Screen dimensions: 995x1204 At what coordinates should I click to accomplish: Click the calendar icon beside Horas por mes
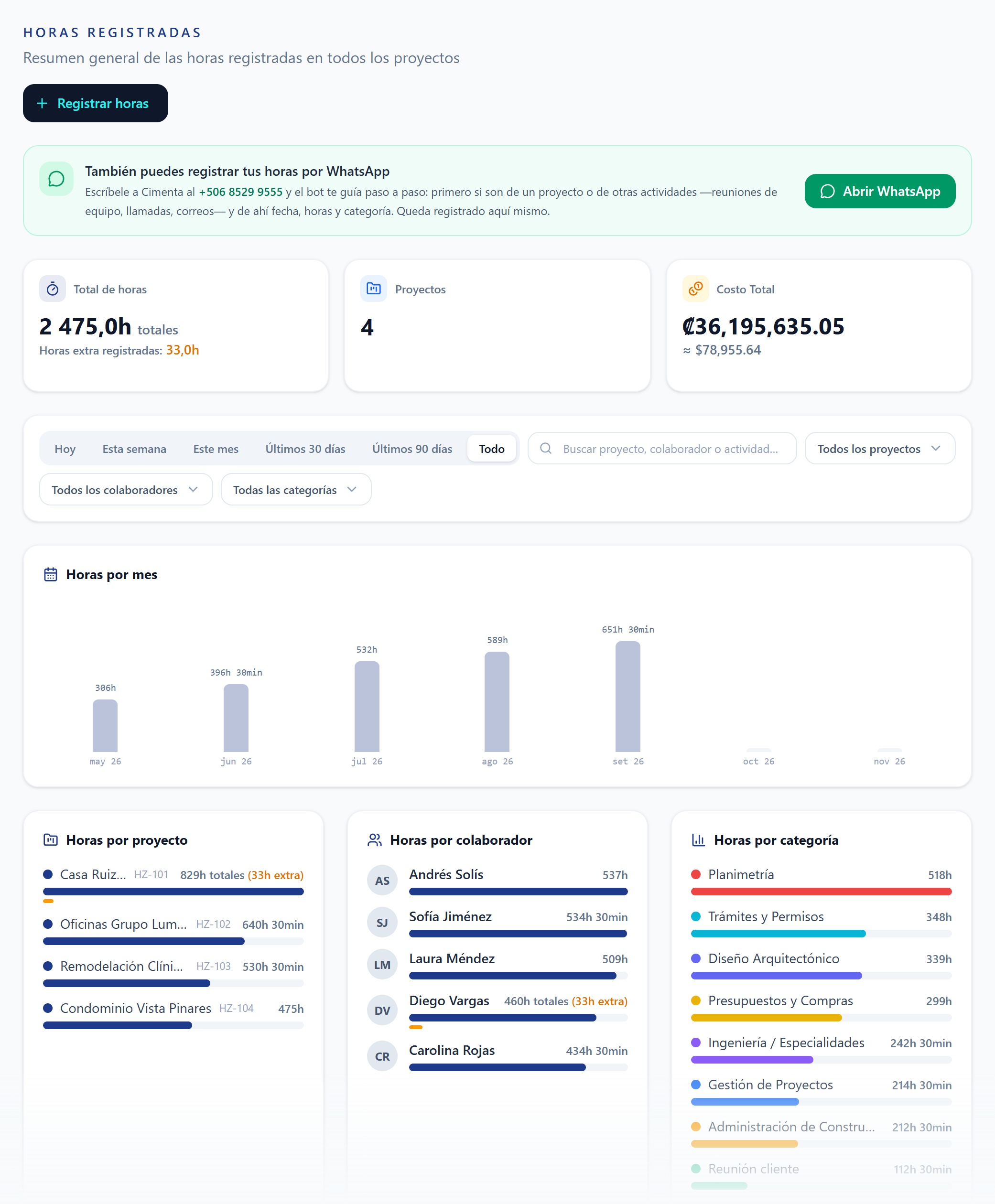click(51, 574)
